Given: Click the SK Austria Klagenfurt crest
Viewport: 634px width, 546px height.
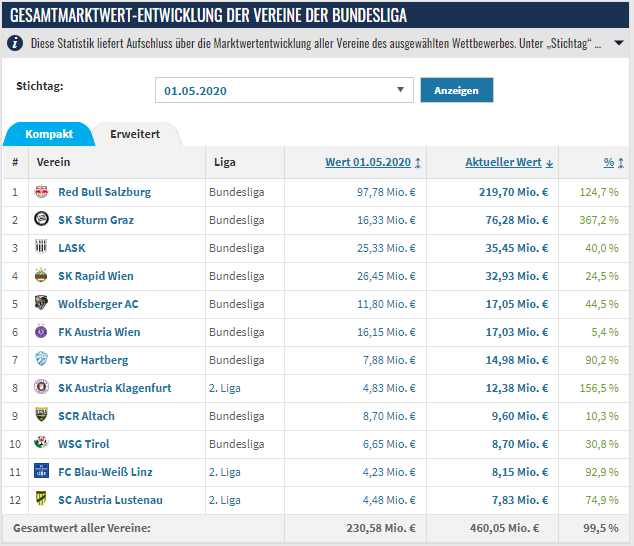Looking at the screenshot, I should pyautogui.click(x=41, y=387).
